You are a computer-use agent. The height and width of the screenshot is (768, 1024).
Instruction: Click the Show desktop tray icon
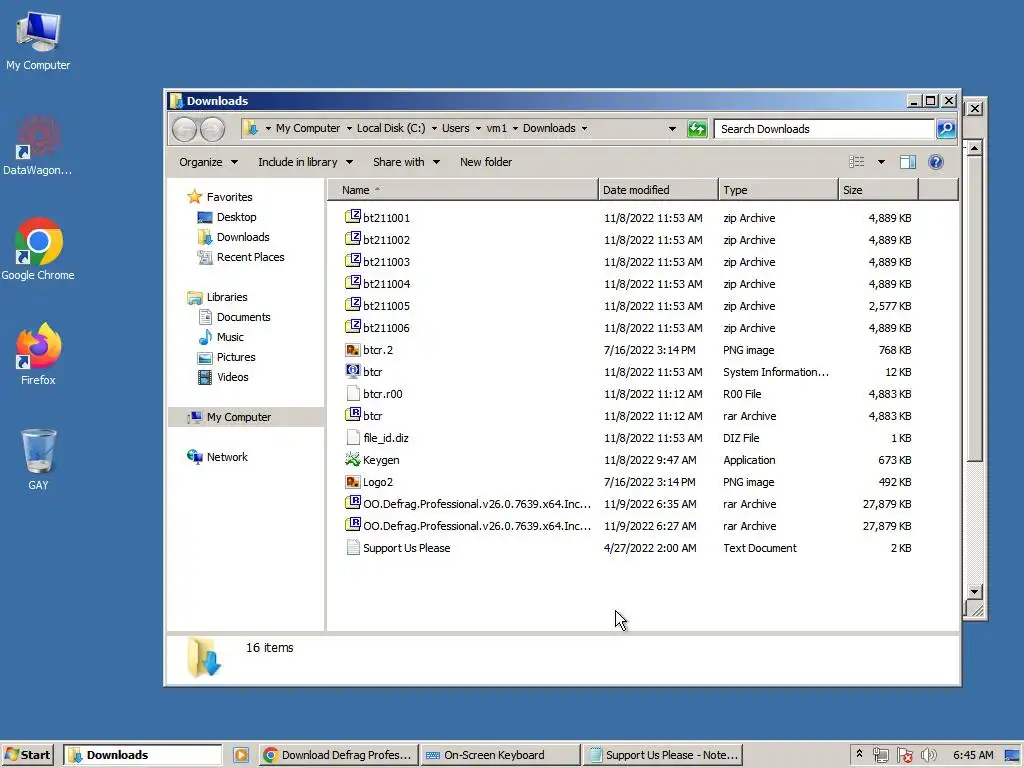1012,755
